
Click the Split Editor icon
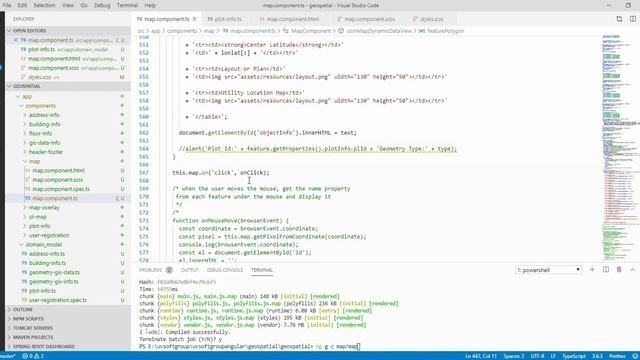633,19
